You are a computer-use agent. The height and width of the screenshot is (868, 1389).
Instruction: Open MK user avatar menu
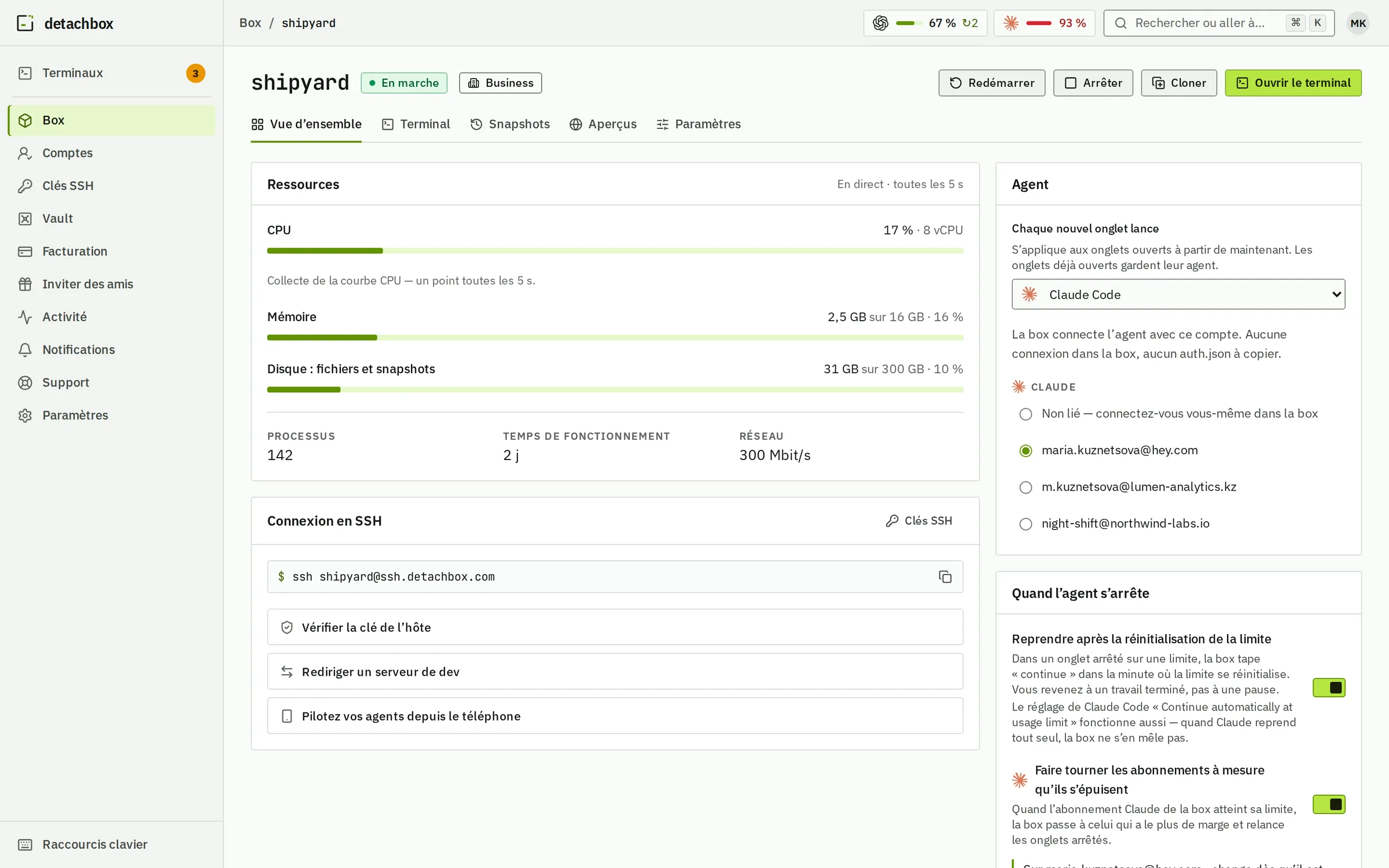click(x=1358, y=23)
